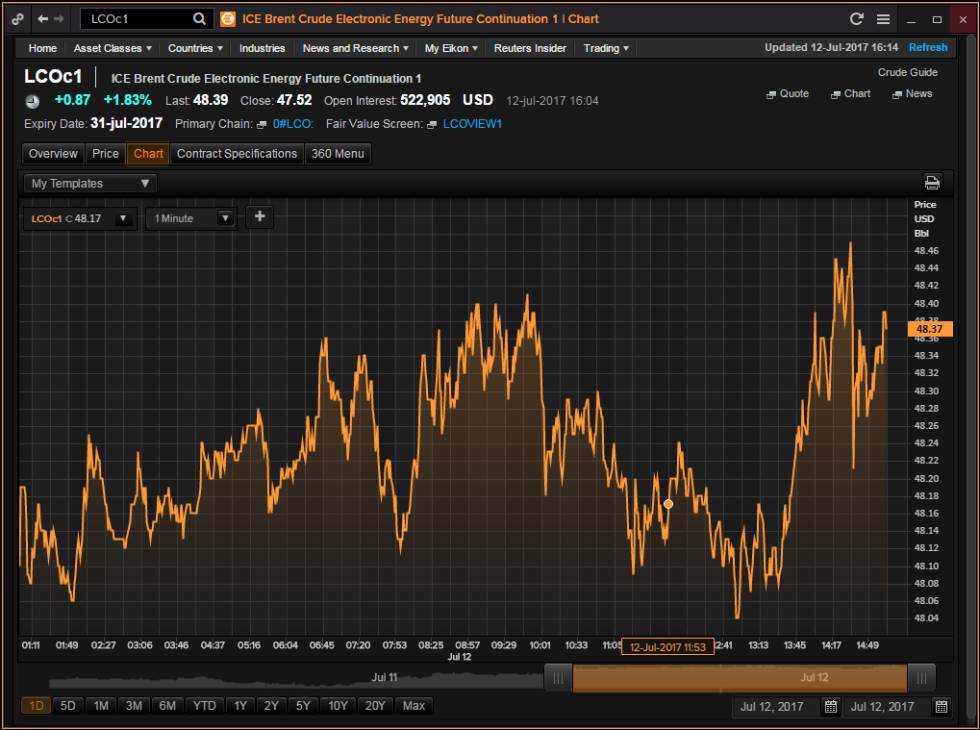Grab the left range slider handle

pos(558,678)
